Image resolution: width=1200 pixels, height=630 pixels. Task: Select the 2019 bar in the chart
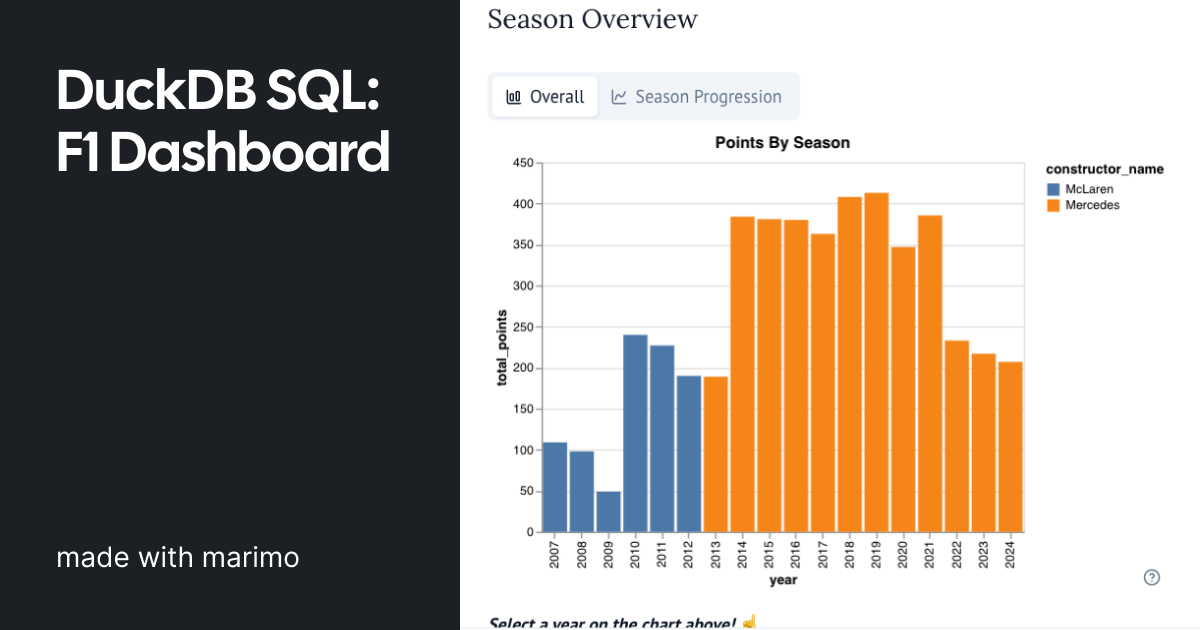[x=876, y=362]
